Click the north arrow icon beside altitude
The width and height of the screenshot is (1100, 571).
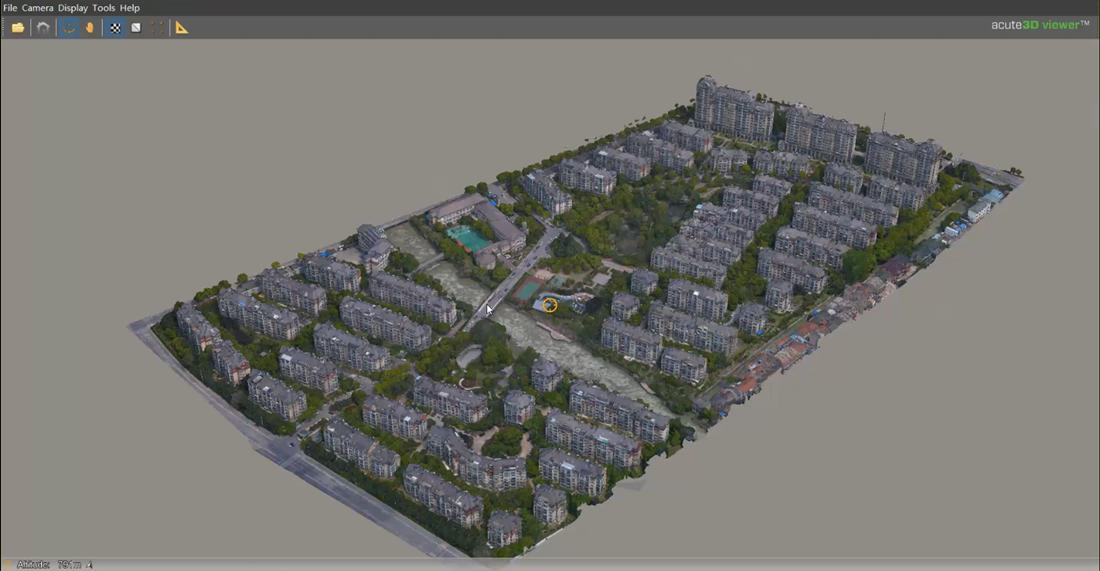pyautogui.click(x=89, y=565)
